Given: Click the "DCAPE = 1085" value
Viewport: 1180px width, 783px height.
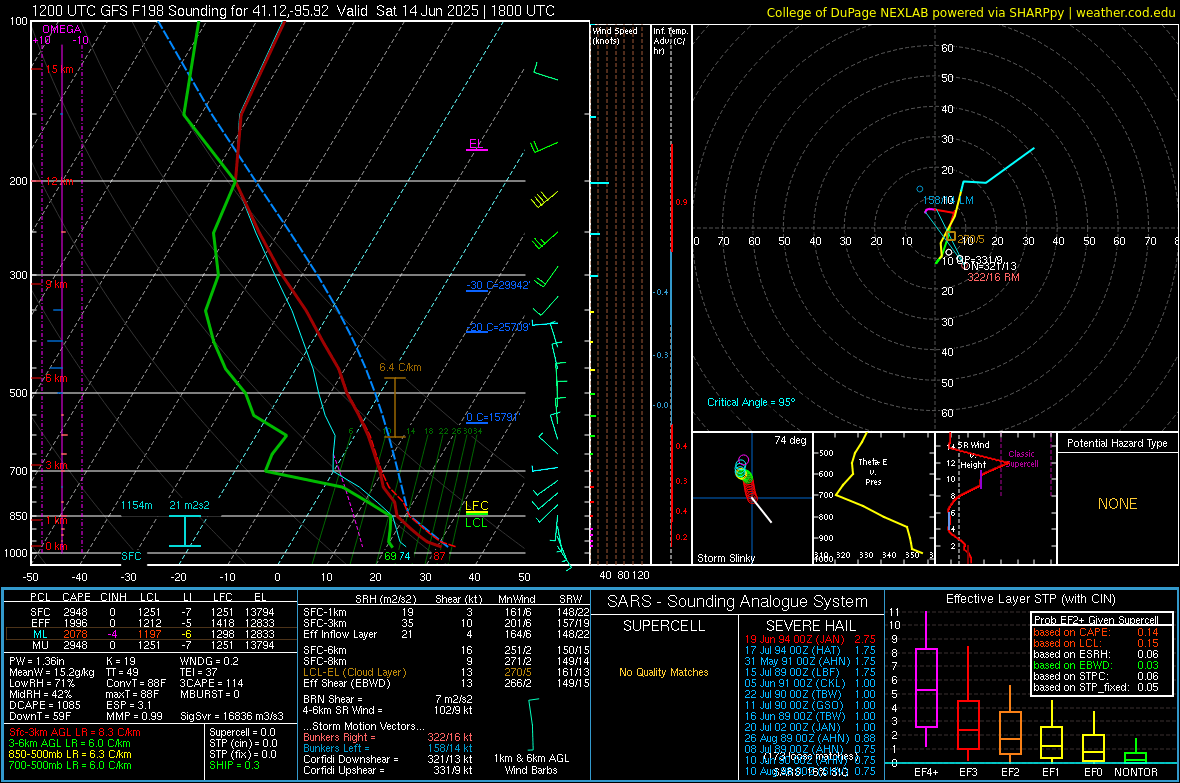Looking at the screenshot, I should click(44, 705).
